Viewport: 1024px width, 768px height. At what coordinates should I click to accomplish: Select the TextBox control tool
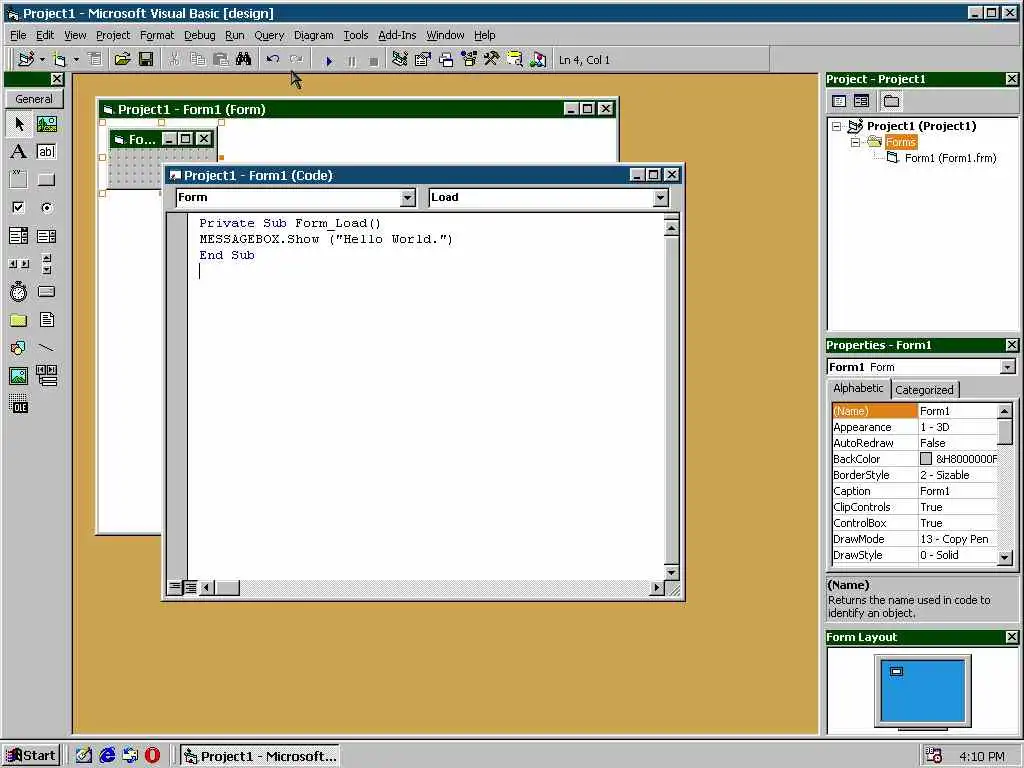pos(46,152)
